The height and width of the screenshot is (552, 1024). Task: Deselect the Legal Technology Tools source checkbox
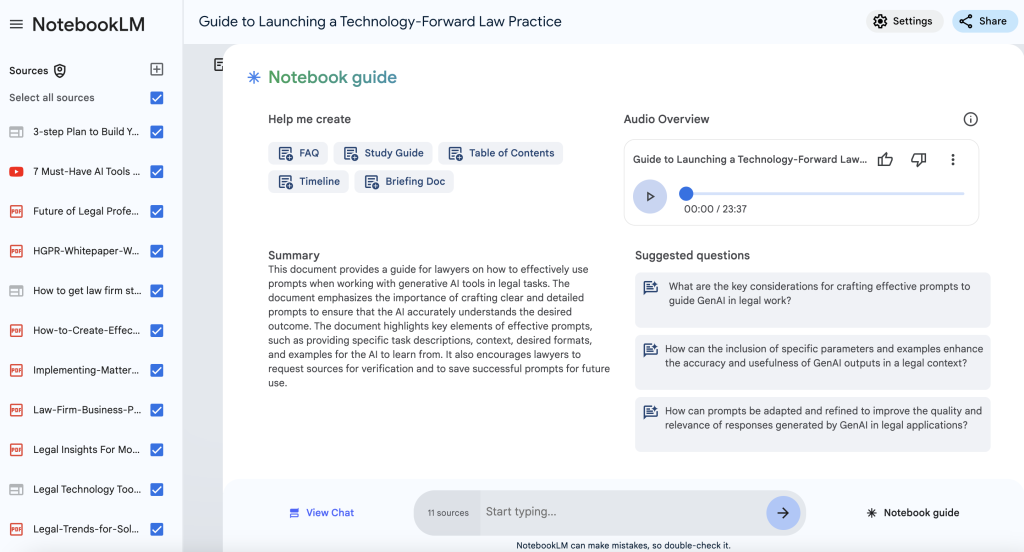click(157, 490)
